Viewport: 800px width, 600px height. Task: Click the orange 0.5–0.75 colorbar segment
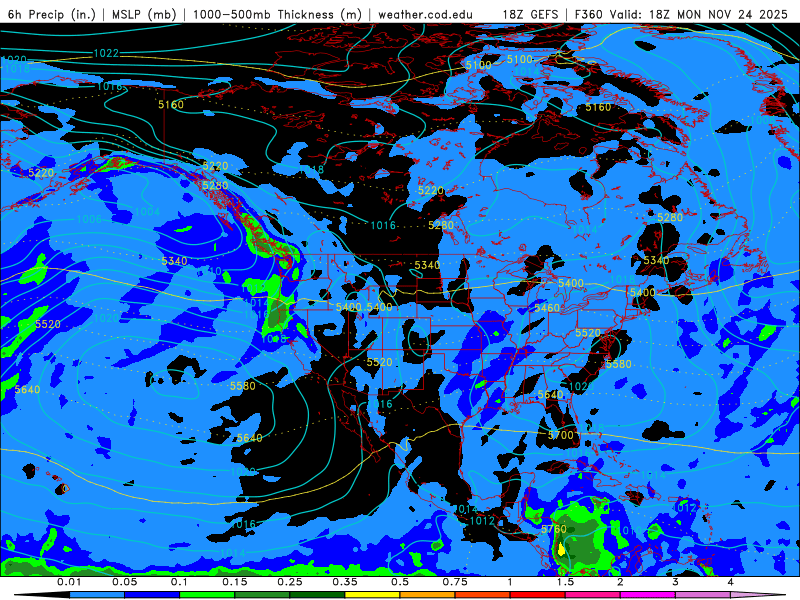tap(428, 595)
